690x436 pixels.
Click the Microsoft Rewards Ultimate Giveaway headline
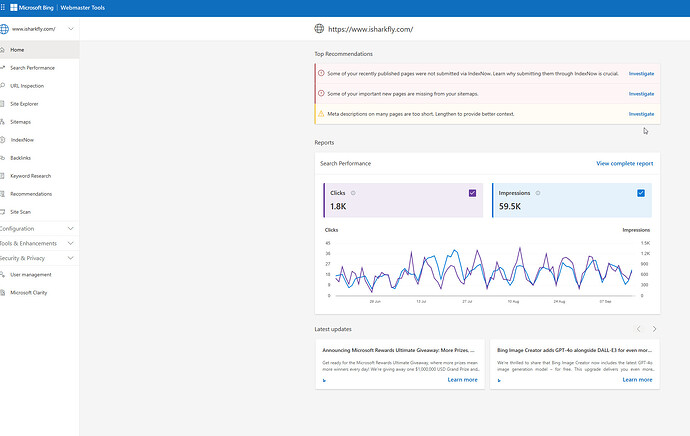(x=398, y=350)
